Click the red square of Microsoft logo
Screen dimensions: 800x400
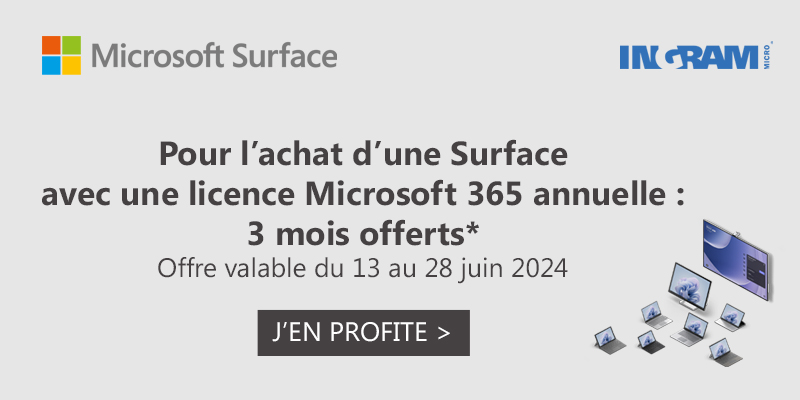pos(52,45)
